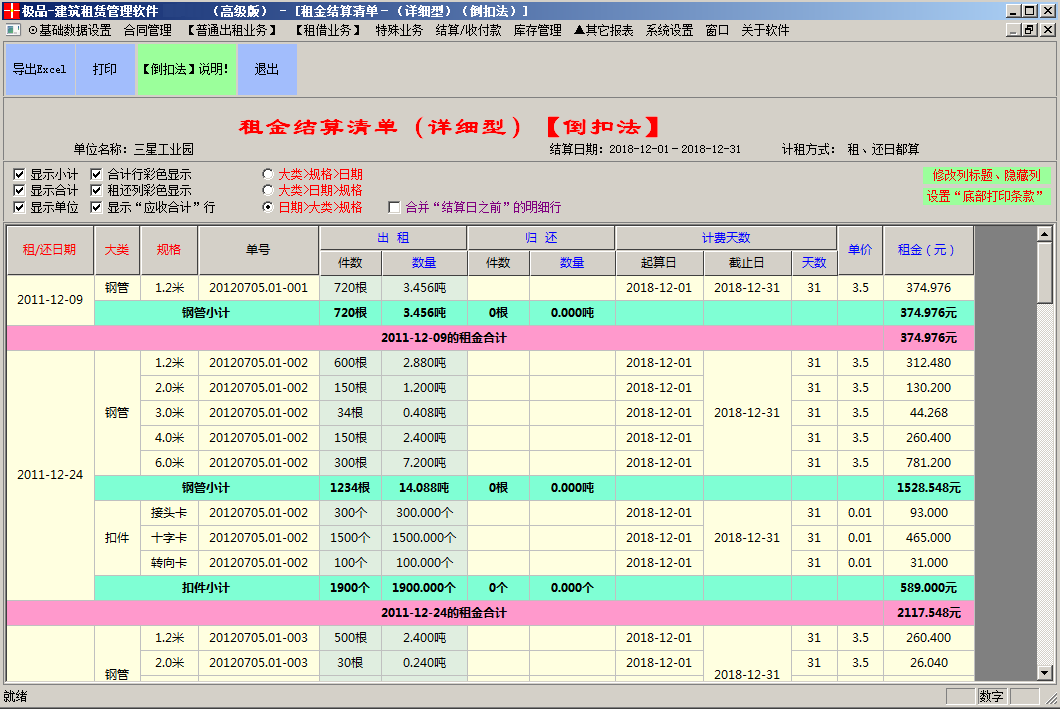Open 系统设置 menu
The image size is (1060, 709).
[669, 30]
